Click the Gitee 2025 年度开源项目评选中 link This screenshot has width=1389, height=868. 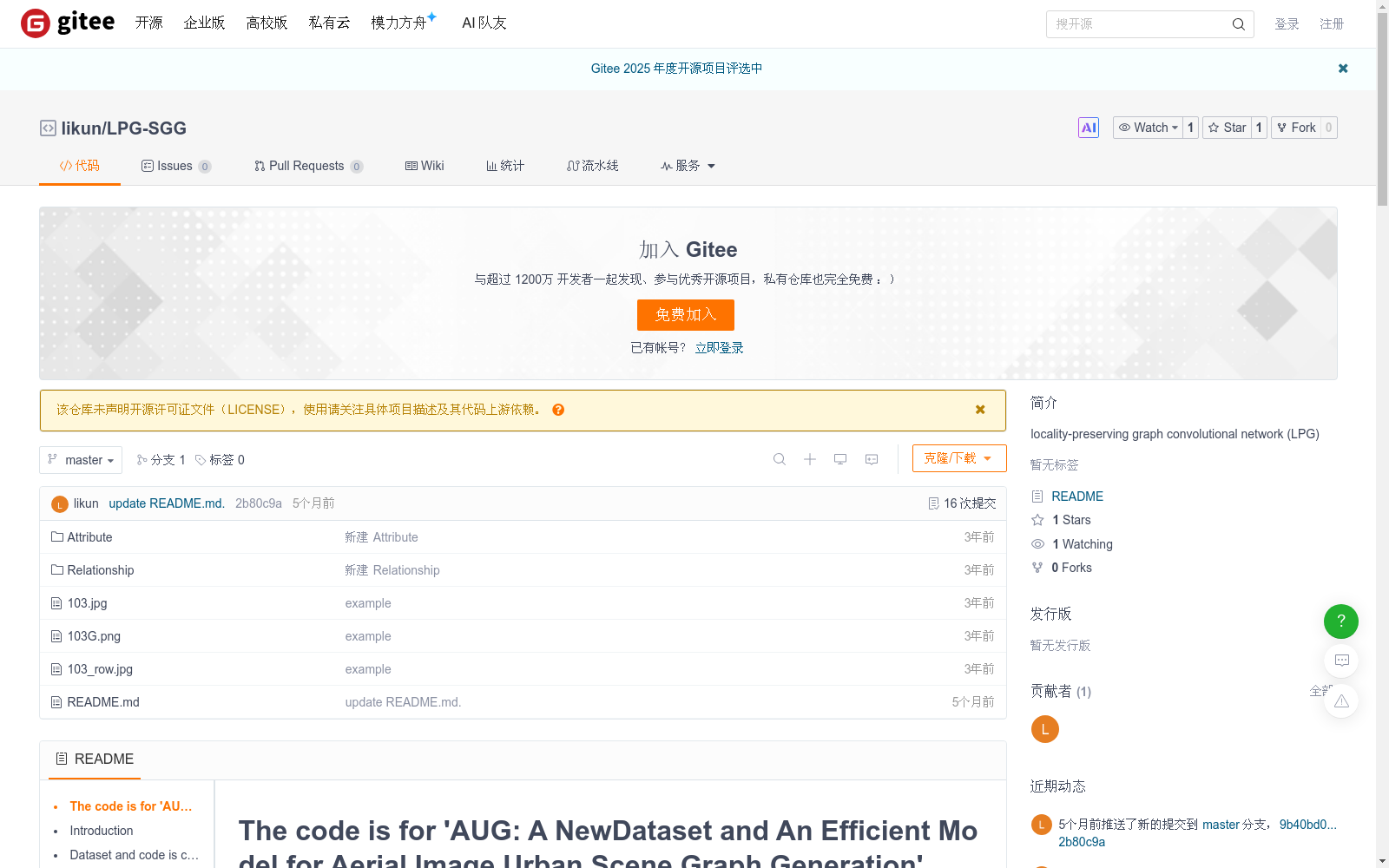tap(676, 69)
